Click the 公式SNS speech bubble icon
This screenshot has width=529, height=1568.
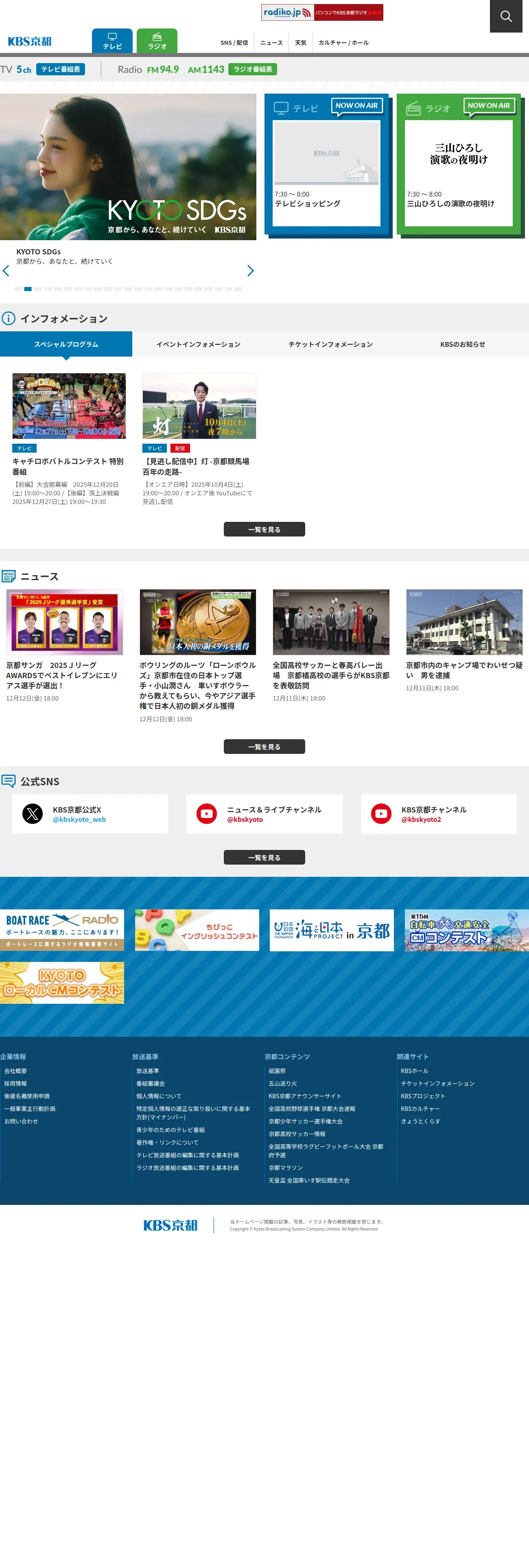click(x=9, y=781)
